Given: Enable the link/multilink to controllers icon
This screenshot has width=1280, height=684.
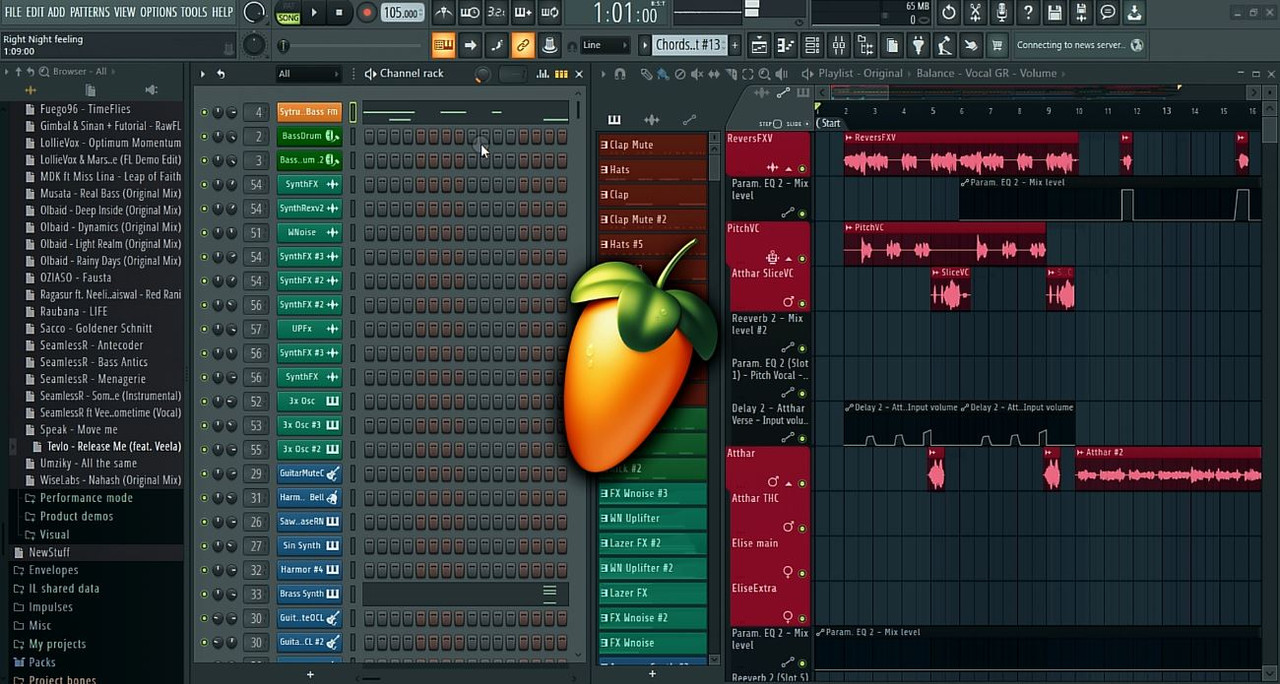Looking at the screenshot, I should [522, 45].
